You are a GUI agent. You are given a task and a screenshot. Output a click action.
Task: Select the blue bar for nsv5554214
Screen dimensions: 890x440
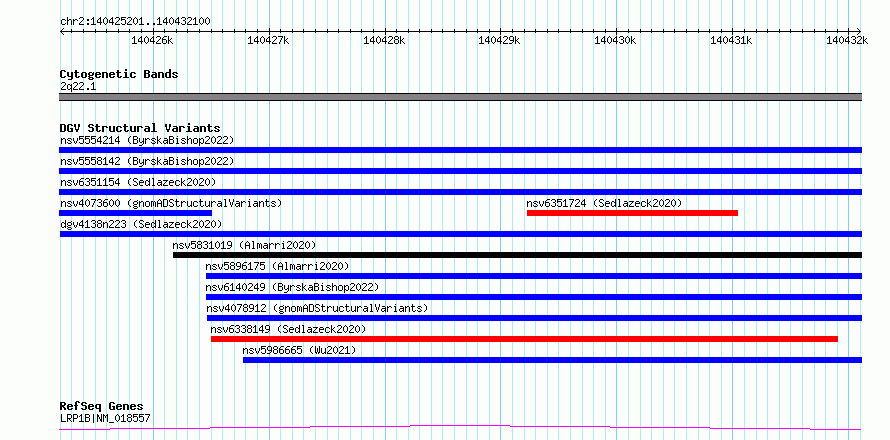pos(460,150)
